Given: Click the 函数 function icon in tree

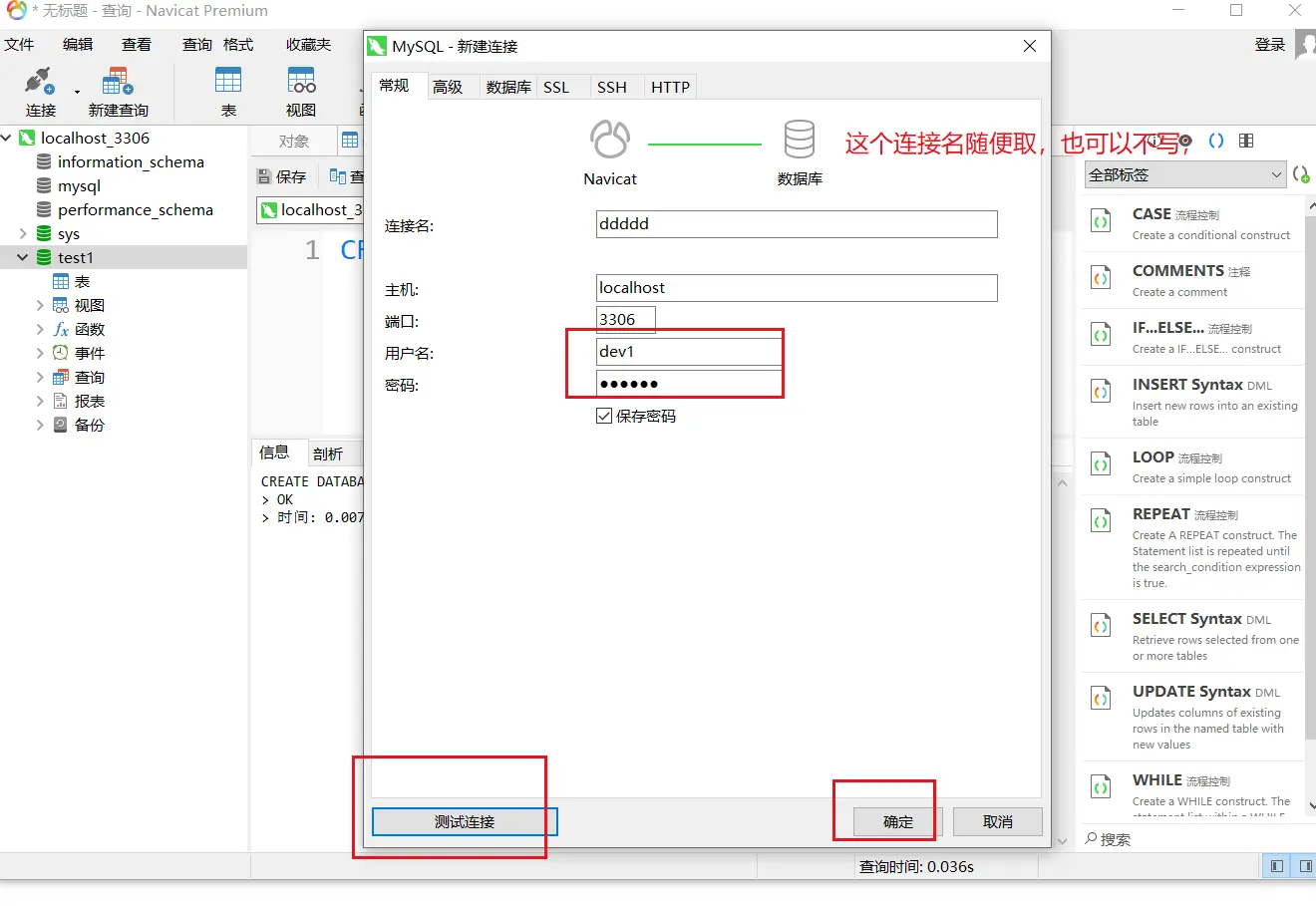Looking at the screenshot, I should pyautogui.click(x=61, y=329).
